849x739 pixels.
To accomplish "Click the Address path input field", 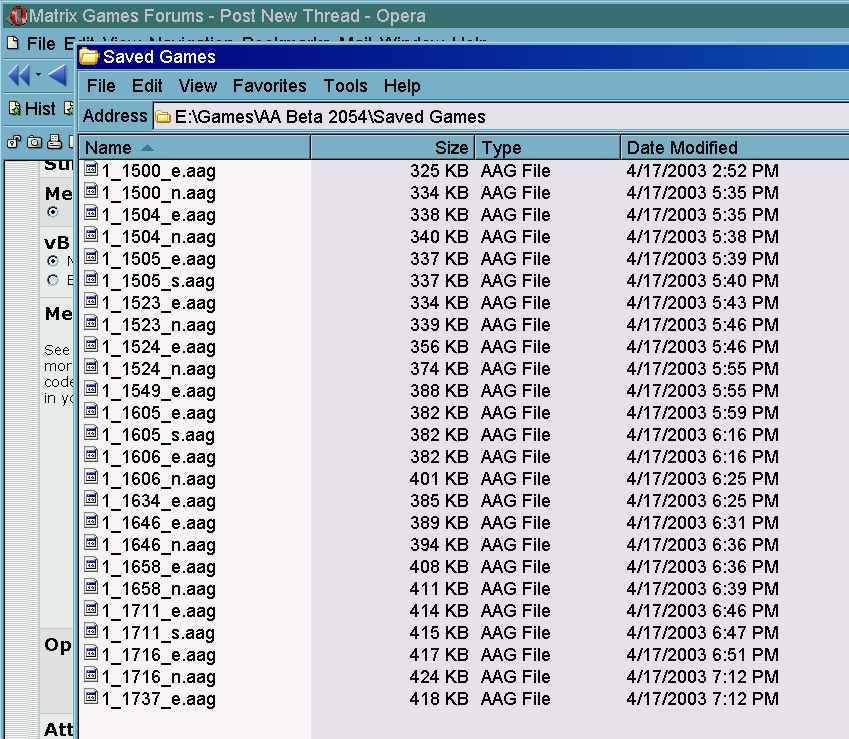I will (x=501, y=116).
